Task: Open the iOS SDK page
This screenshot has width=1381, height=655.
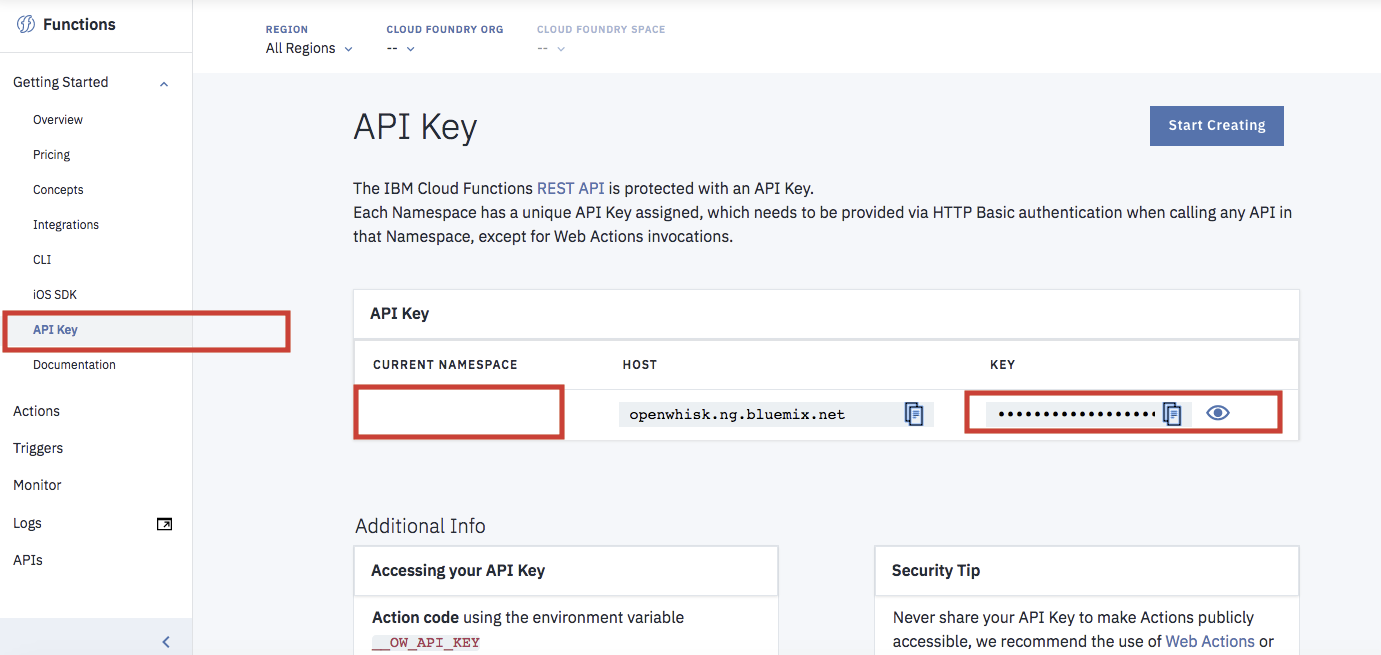Action: coord(55,295)
